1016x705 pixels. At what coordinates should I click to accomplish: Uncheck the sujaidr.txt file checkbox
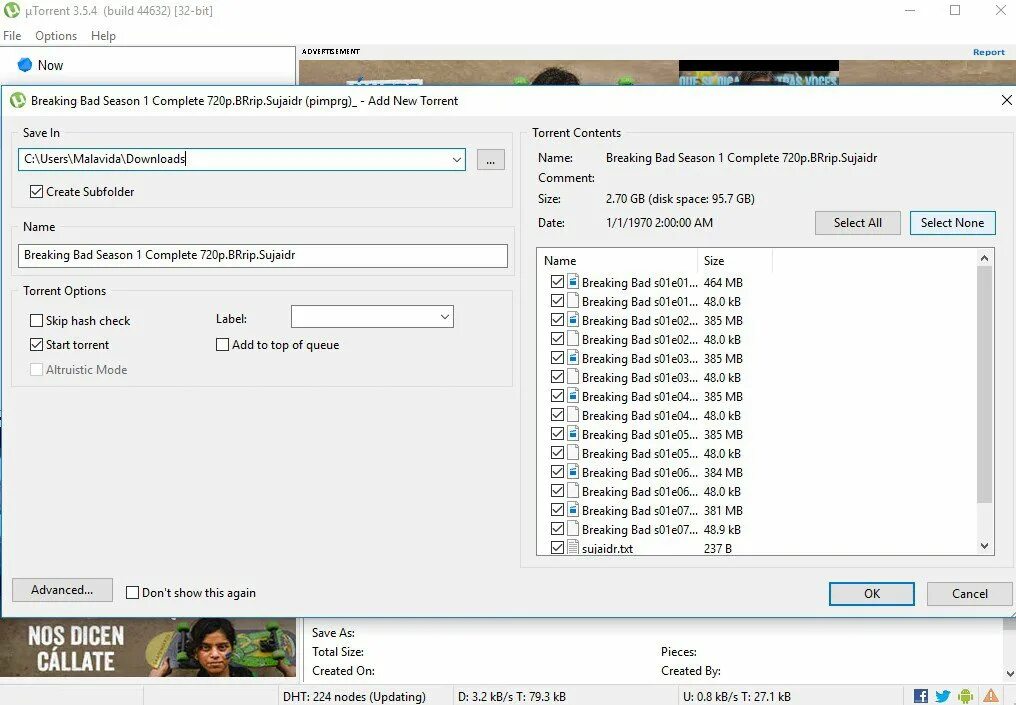[x=557, y=548]
